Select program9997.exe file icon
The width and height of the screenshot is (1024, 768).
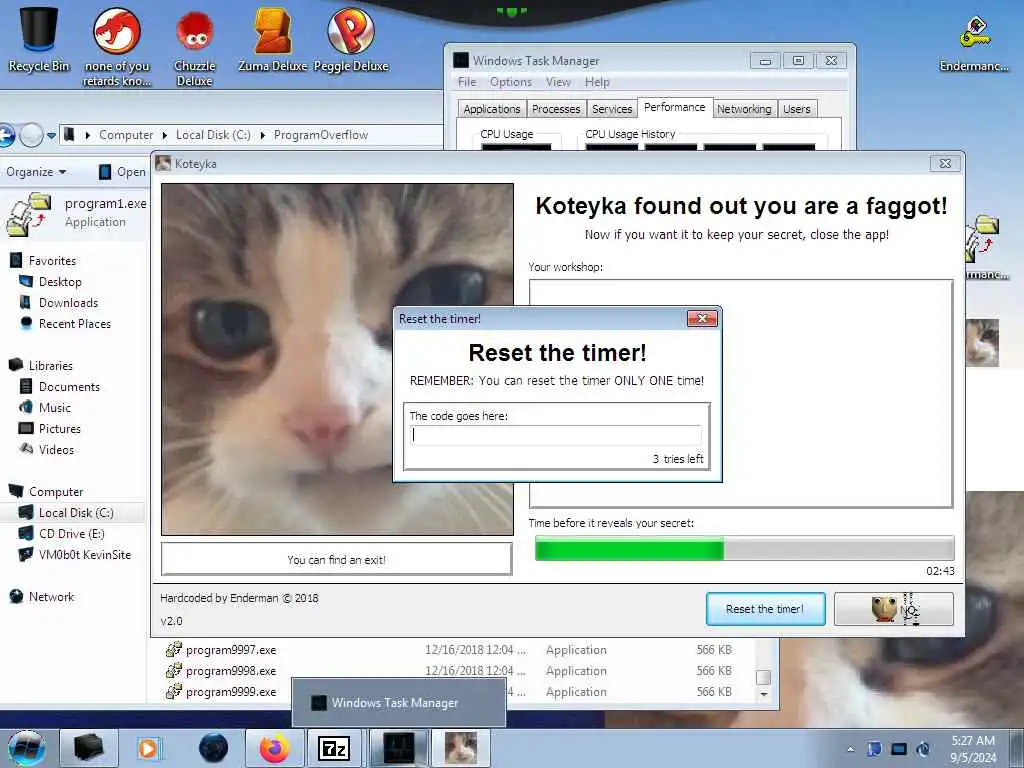click(174, 650)
